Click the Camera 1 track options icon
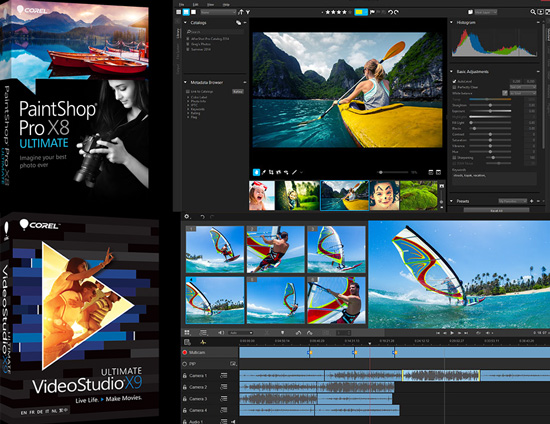The width and height of the screenshot is (550, 424). click(x=224, y=376)
